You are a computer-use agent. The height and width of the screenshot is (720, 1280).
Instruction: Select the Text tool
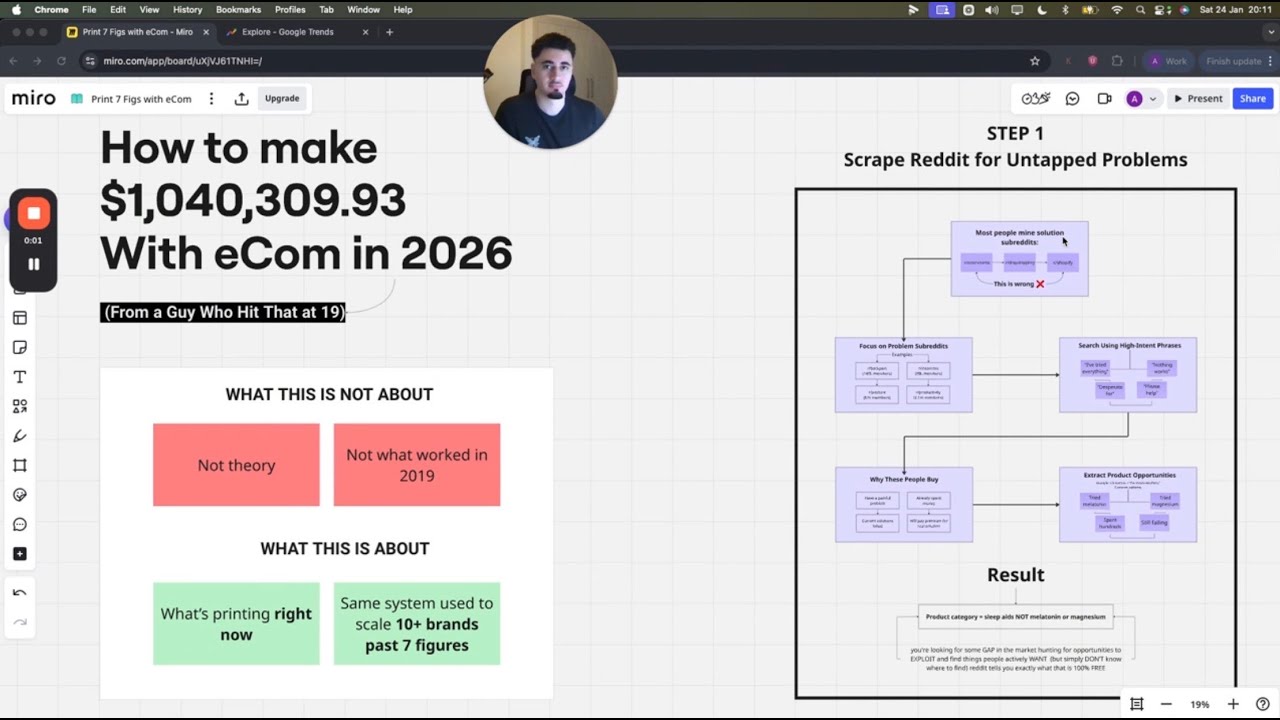click(x=19, y=377)
